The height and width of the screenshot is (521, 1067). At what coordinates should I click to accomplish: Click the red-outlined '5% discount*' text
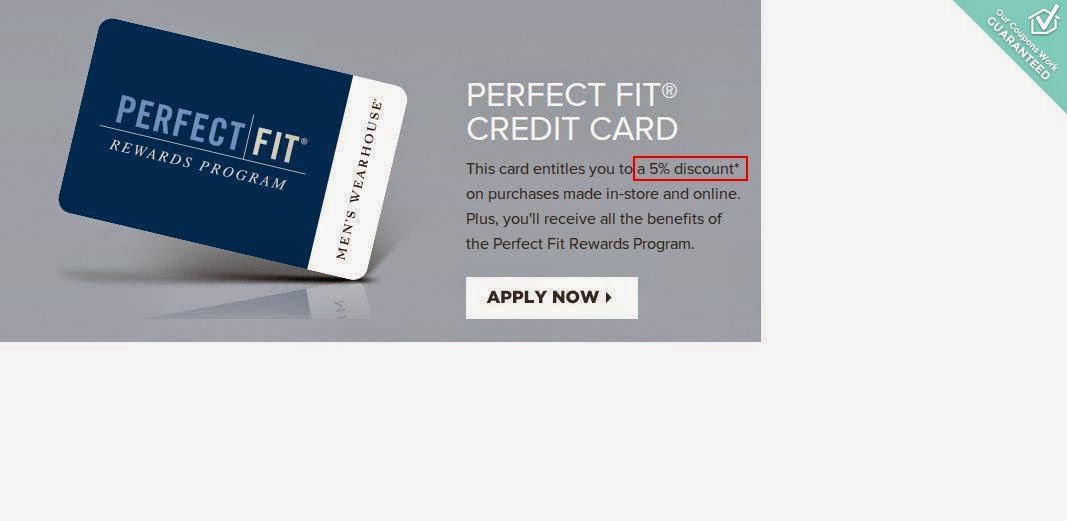tap(691, 169)
